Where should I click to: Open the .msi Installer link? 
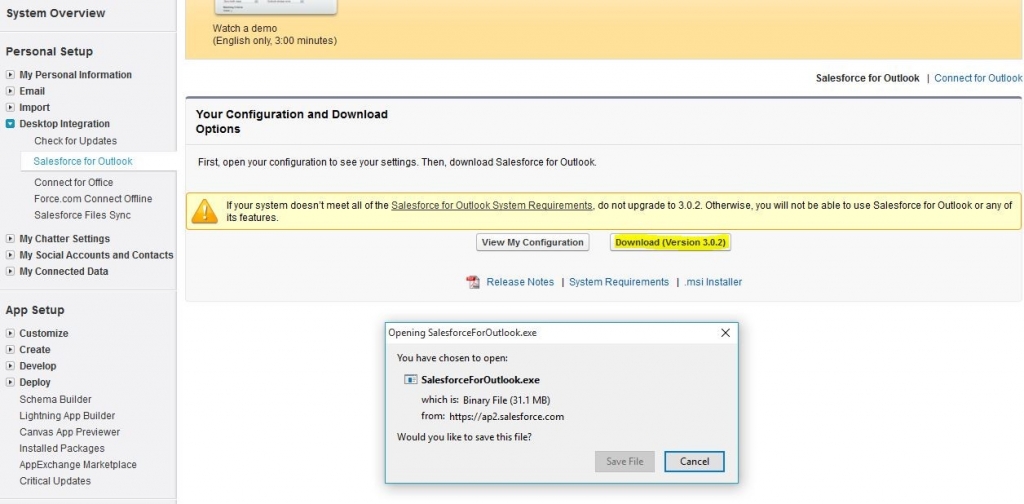(713, 282)
